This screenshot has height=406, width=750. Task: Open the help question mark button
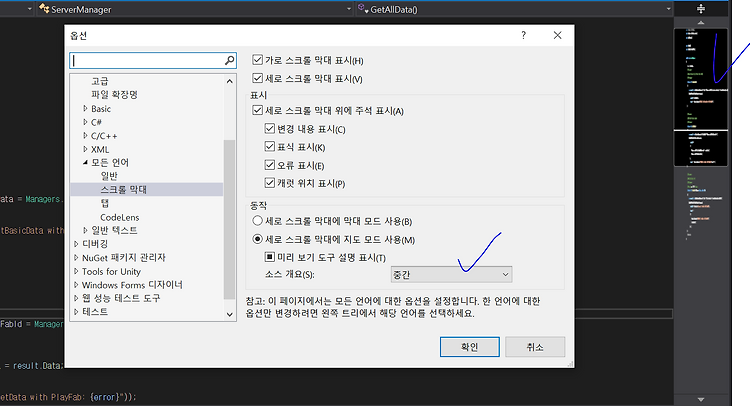pyautogui.click(x=524, y=35)
